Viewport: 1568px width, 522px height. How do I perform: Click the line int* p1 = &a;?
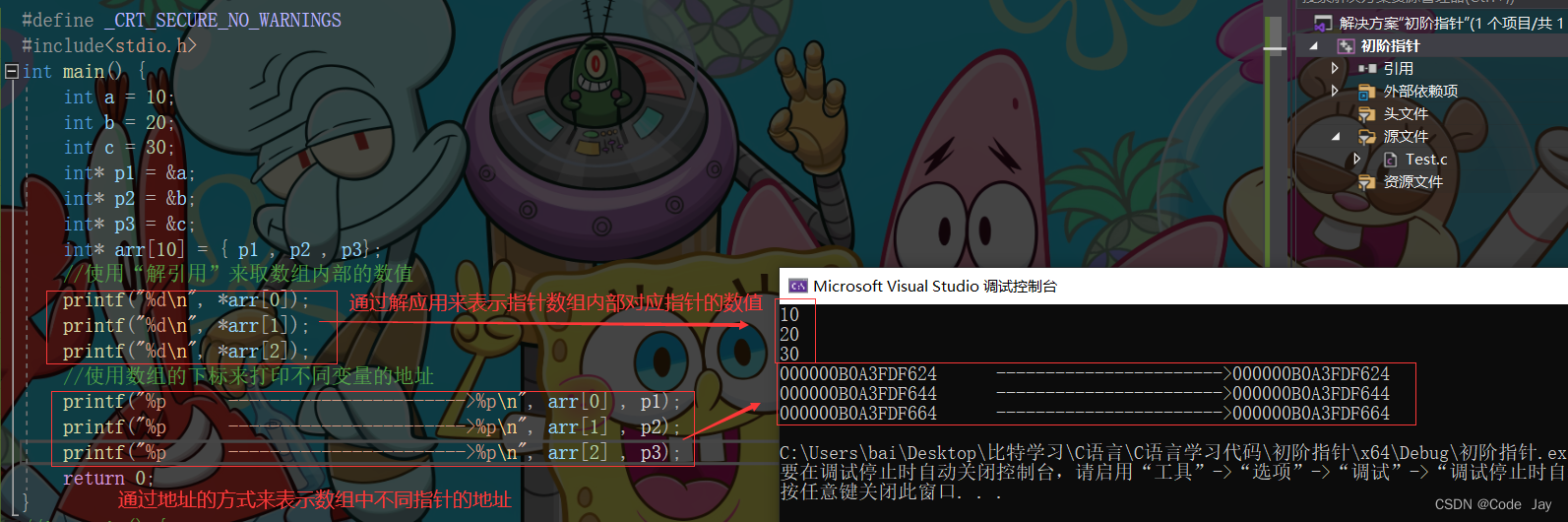(129, 173)
